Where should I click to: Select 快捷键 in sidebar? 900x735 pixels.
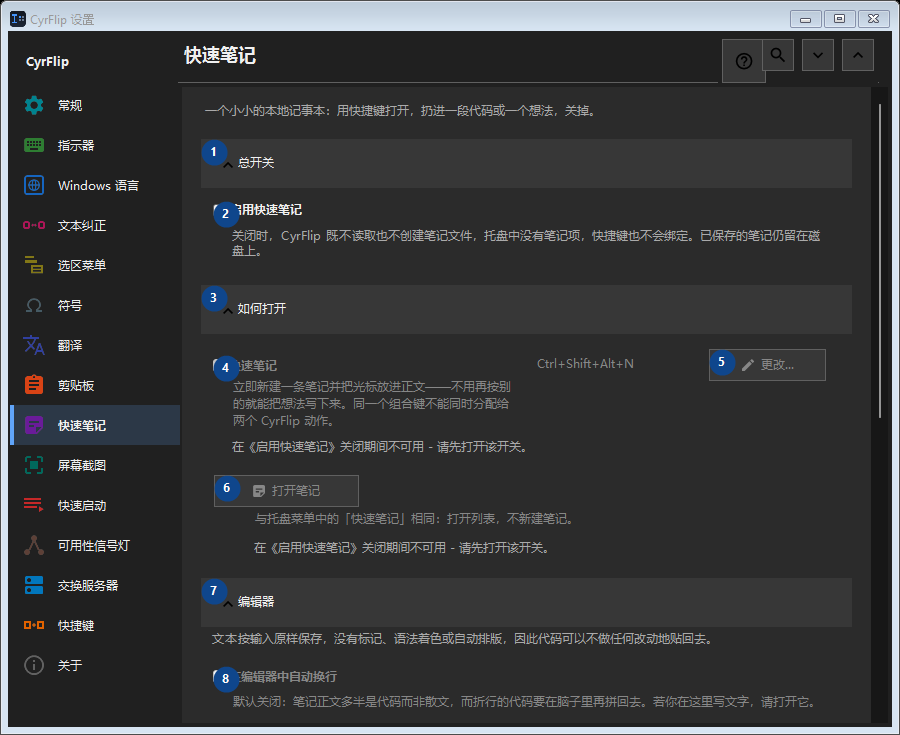pos(95,625)
